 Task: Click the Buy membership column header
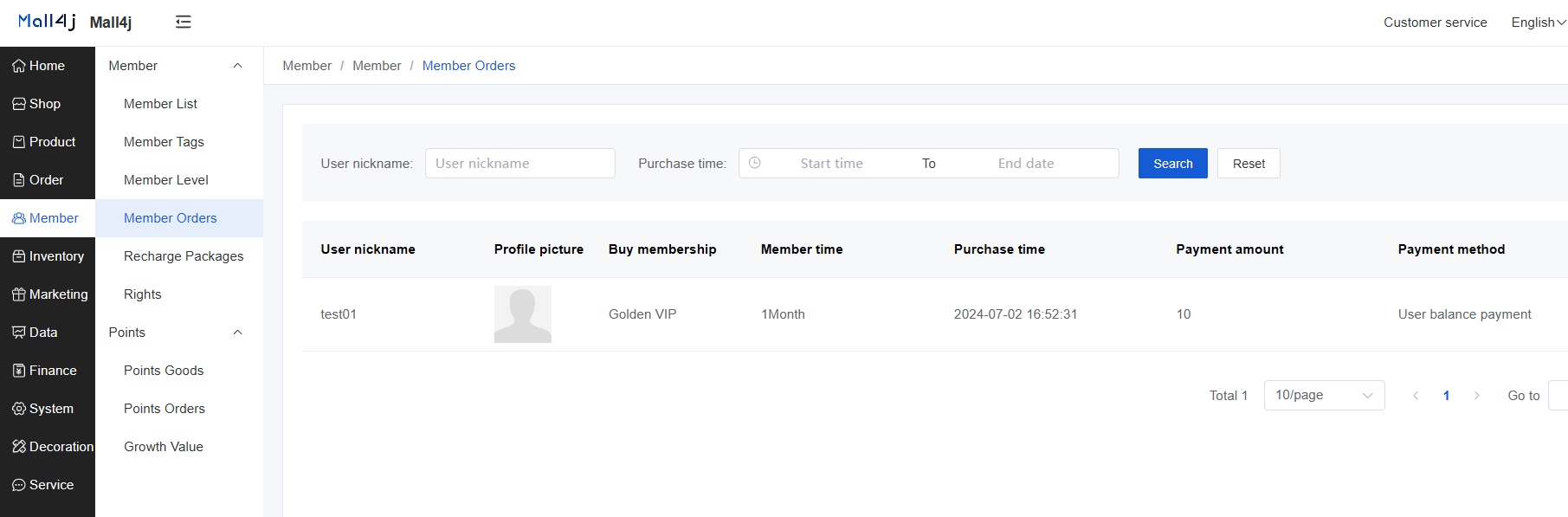click(x=662, y=249)
